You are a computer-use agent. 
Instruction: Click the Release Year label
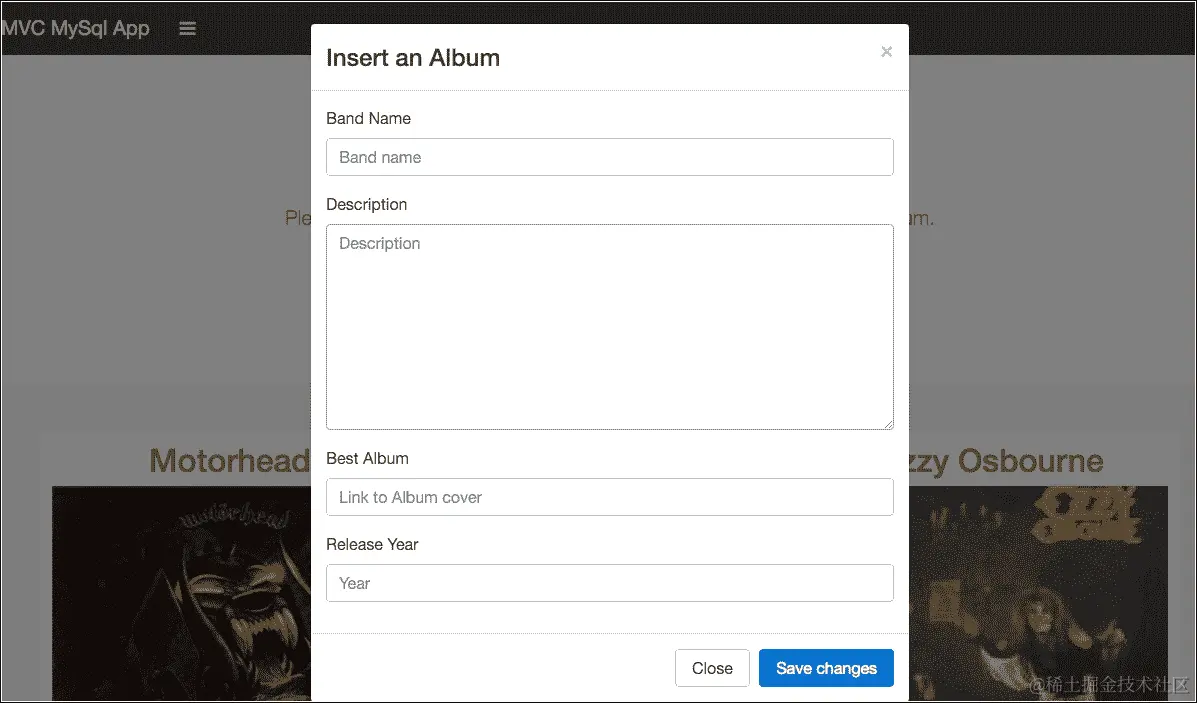pos(372,544)
